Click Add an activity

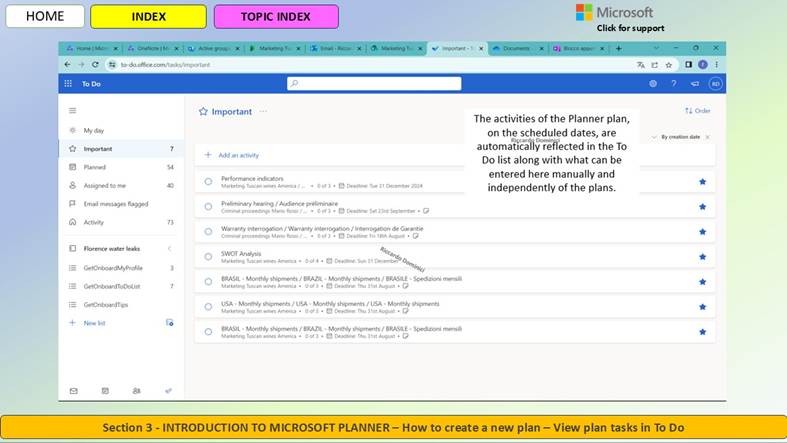tap(238, 156)
